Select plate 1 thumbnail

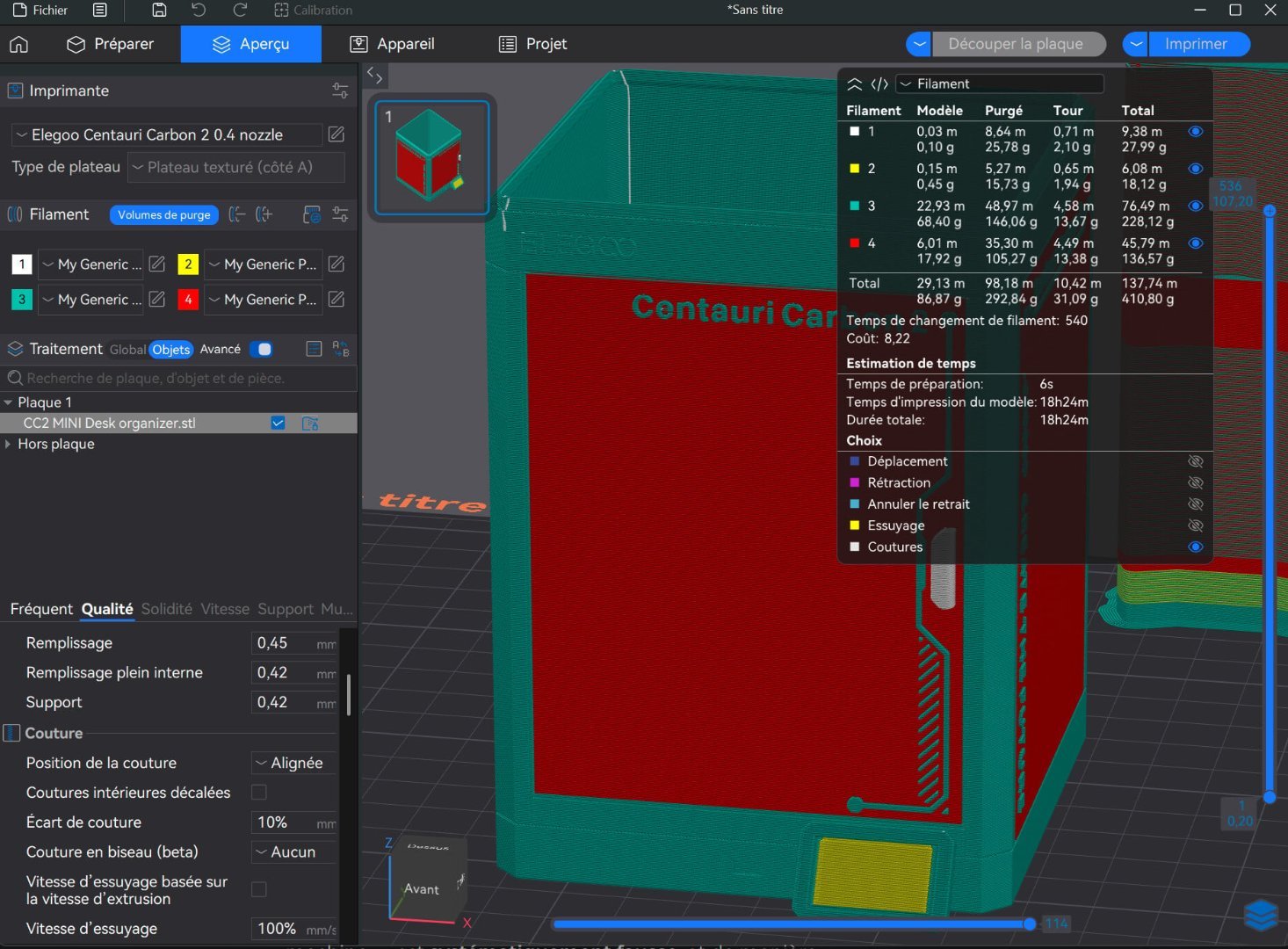point(431,158)
